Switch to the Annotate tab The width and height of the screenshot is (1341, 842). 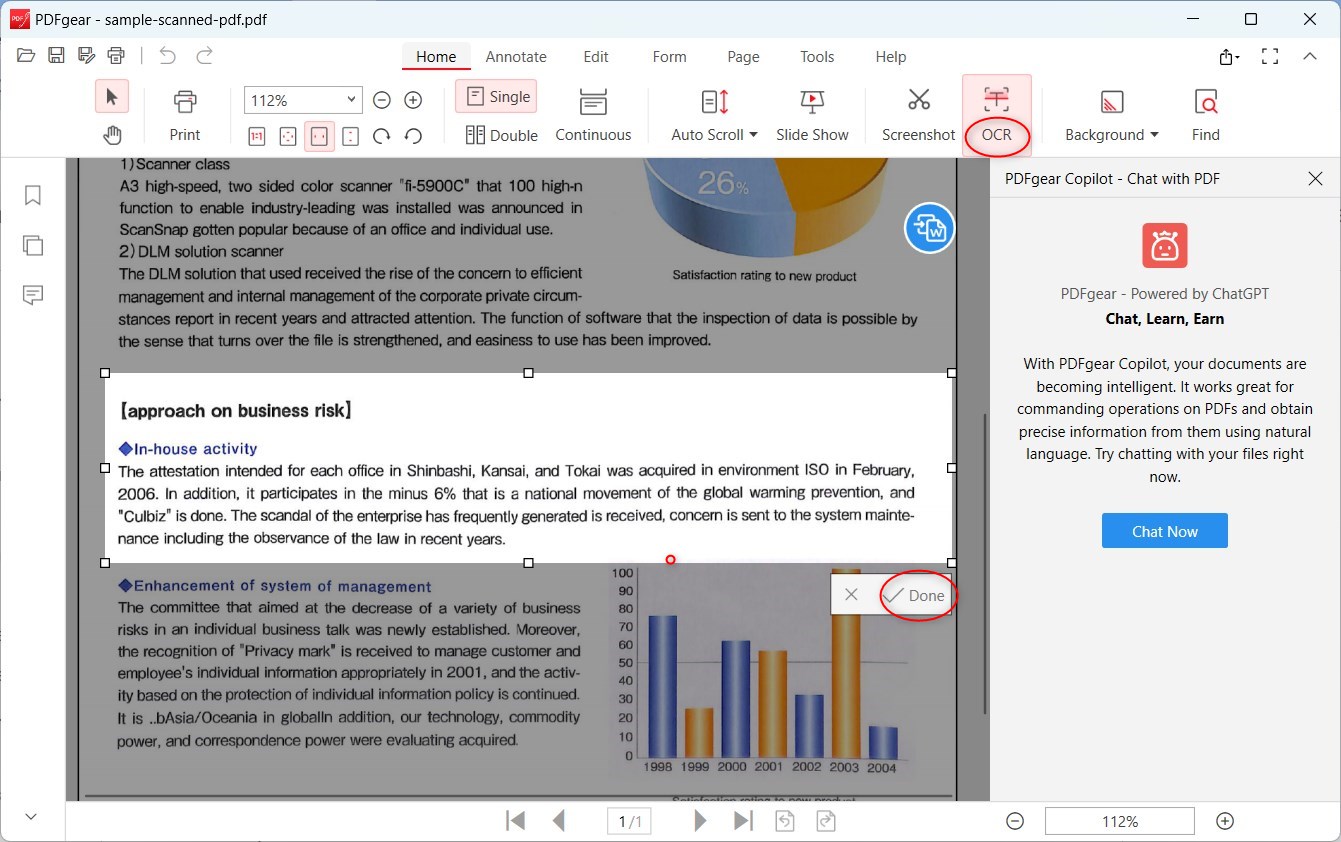coord(516,57)
